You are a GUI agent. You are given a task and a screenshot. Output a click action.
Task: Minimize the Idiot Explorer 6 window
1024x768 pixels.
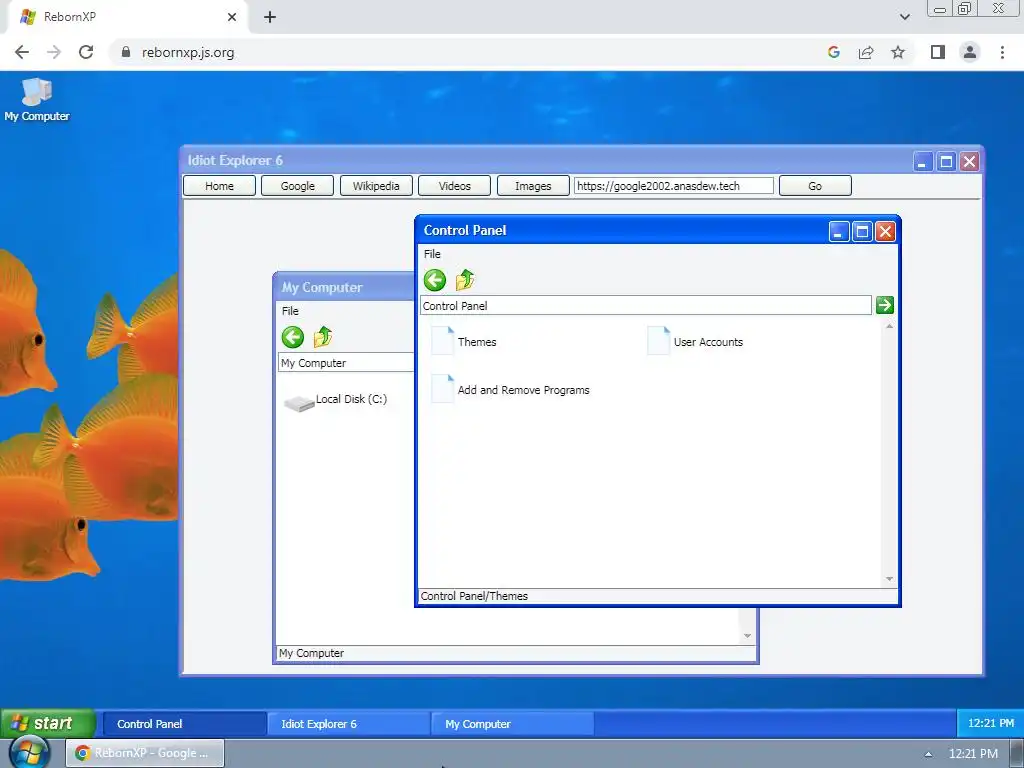click(922, 161)
